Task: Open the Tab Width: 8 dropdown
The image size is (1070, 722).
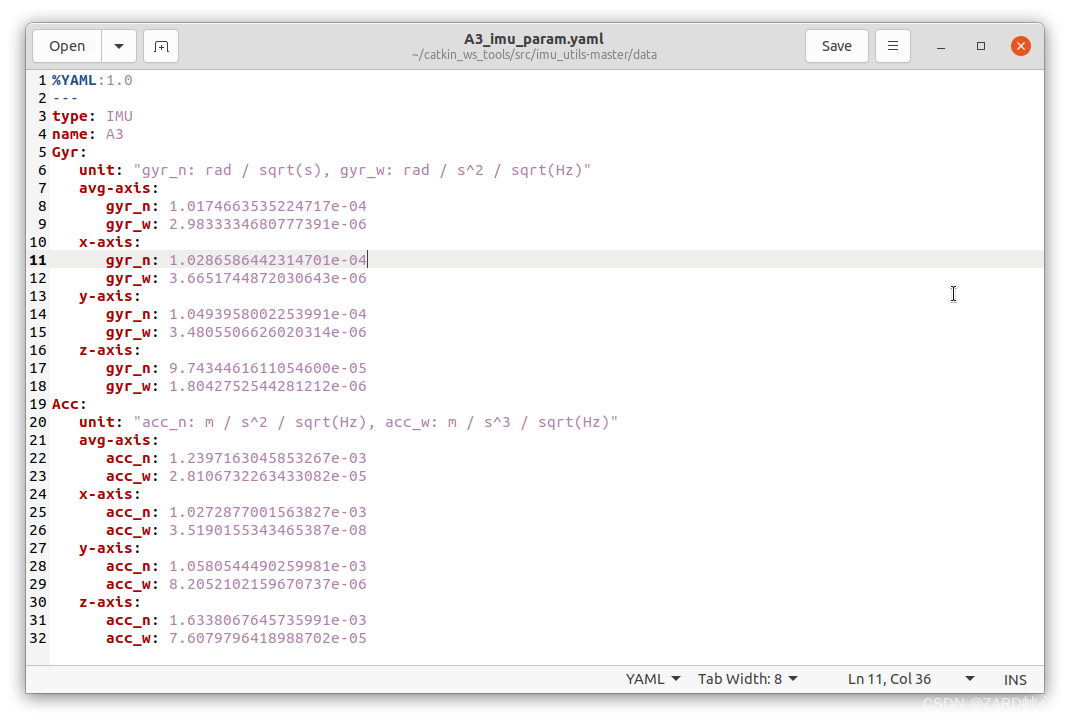Action: (x=748, y=679)
